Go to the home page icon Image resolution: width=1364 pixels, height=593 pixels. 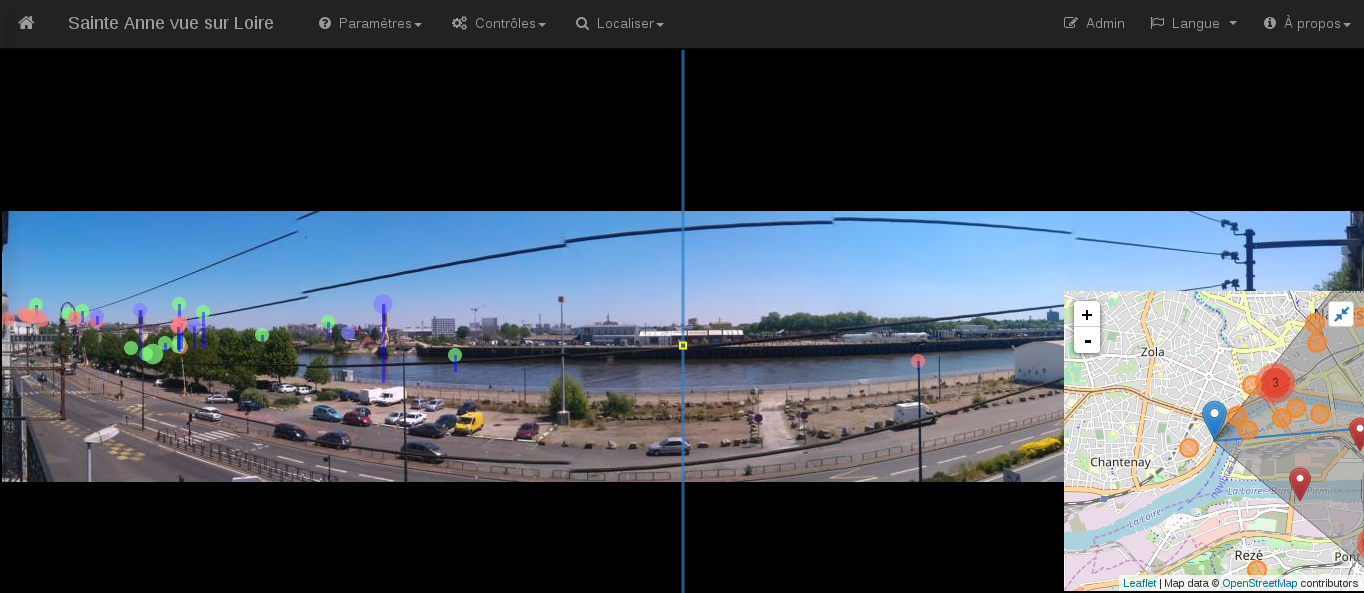(26, 23)
